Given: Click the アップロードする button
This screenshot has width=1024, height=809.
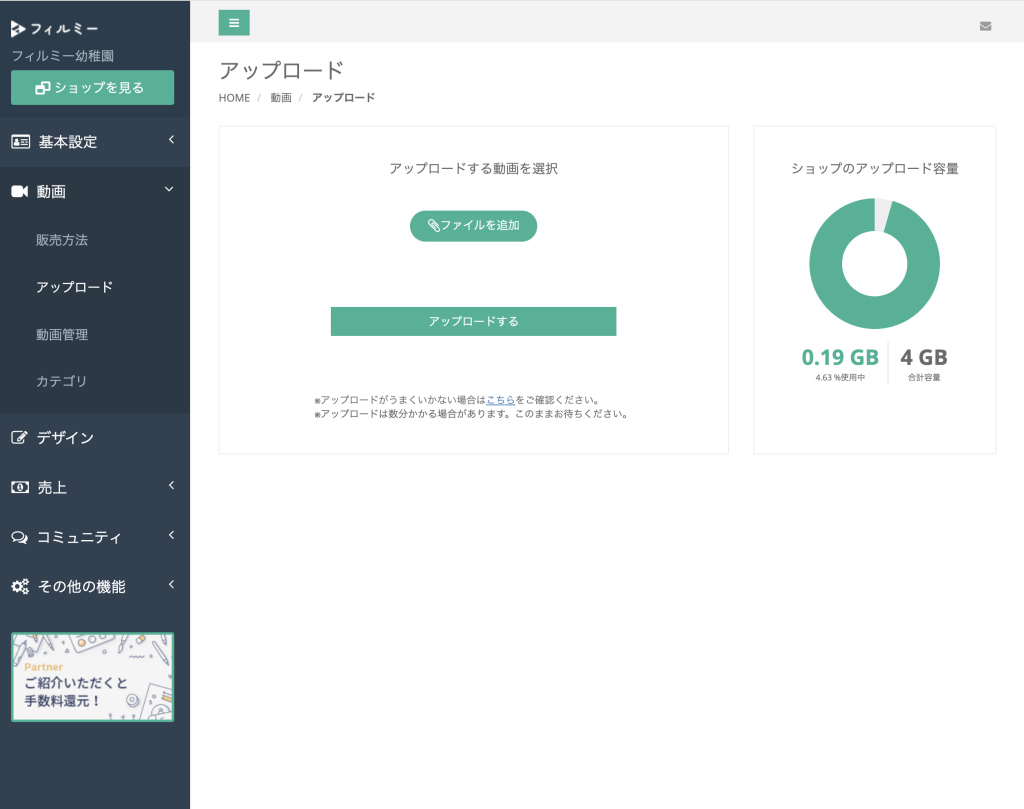Looking at the screenshot, I should click(x=473, y=321).
